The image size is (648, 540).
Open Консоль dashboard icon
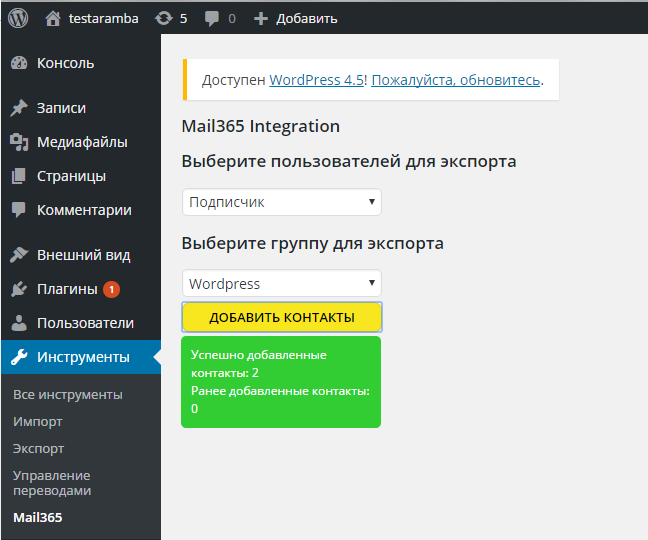[x=19, y=63]
